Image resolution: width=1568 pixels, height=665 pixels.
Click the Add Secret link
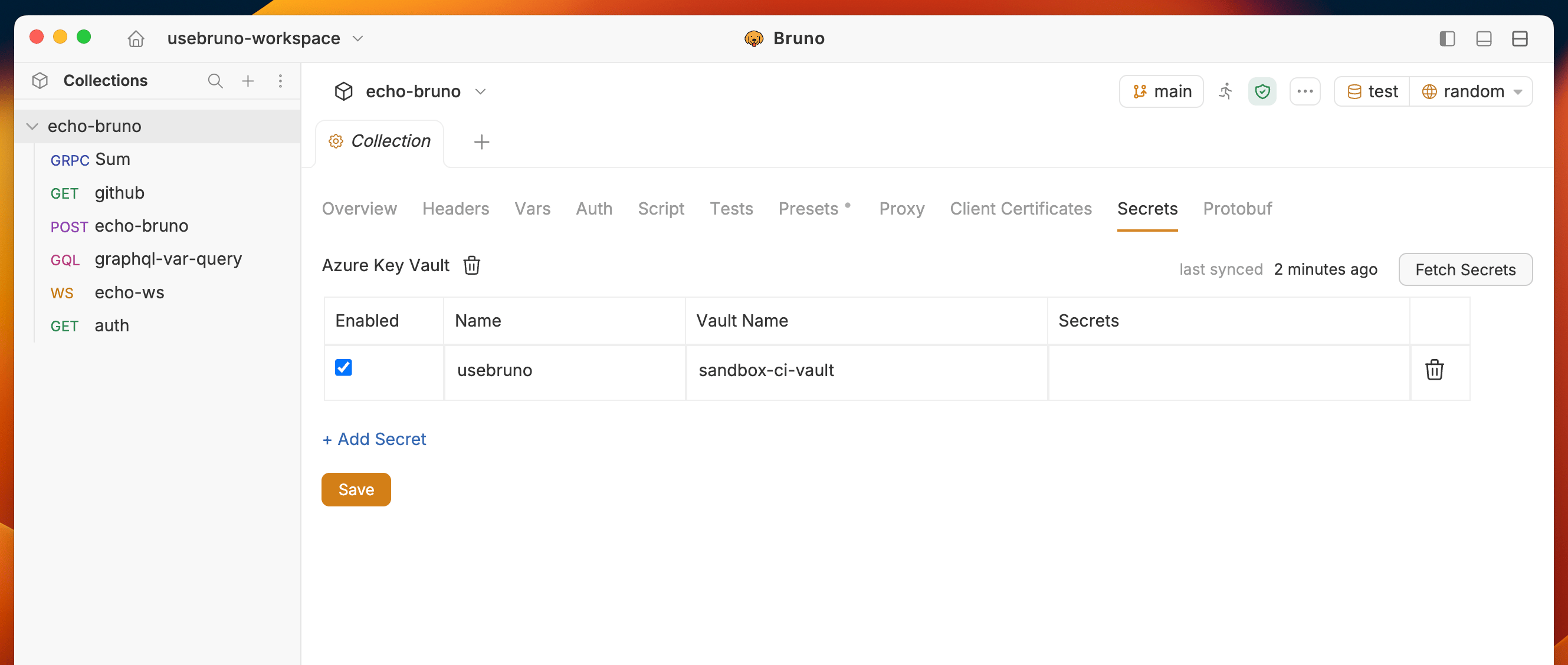click(x=374, y=439)
